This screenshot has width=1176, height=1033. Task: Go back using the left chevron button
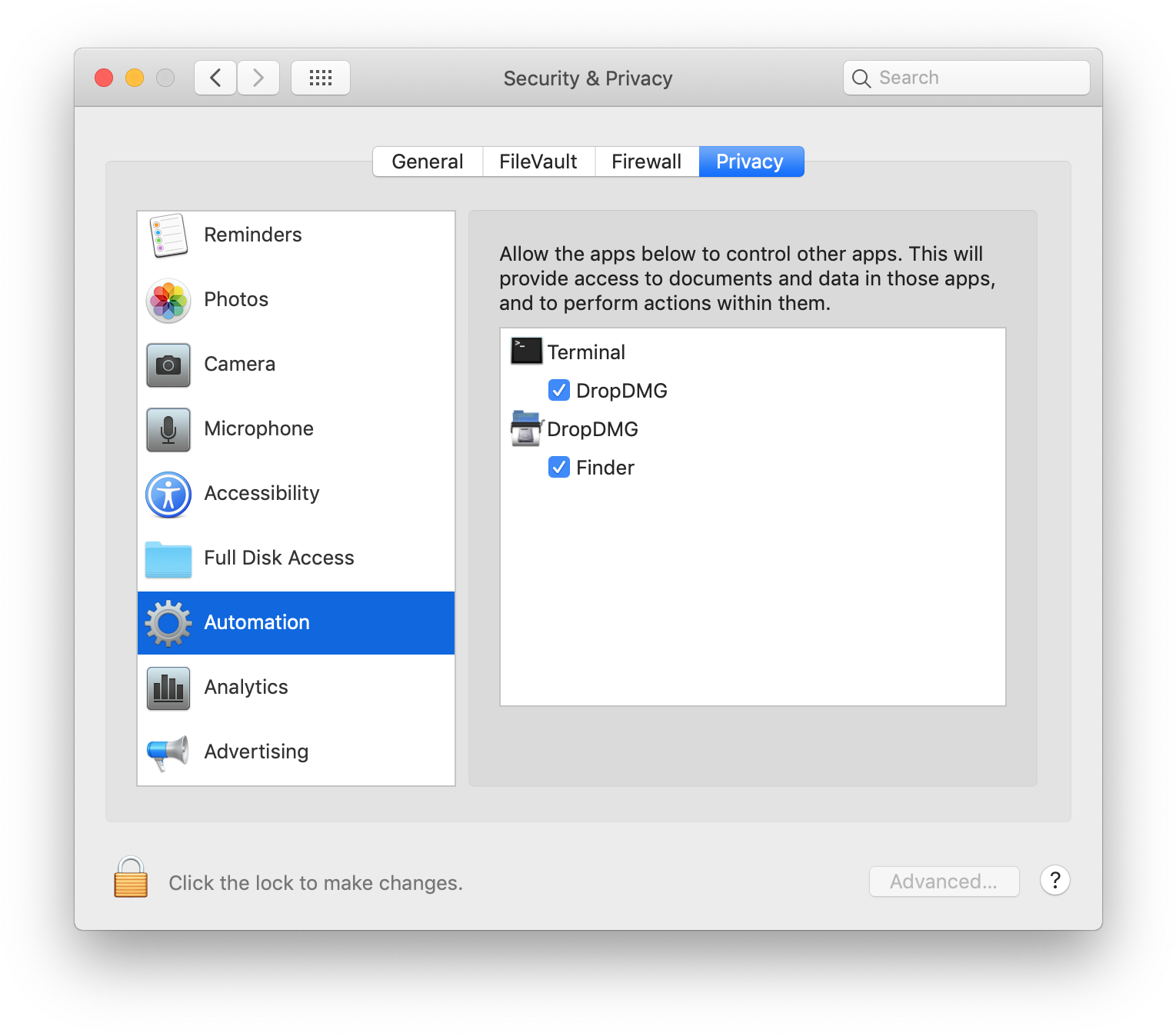point(215,78)
